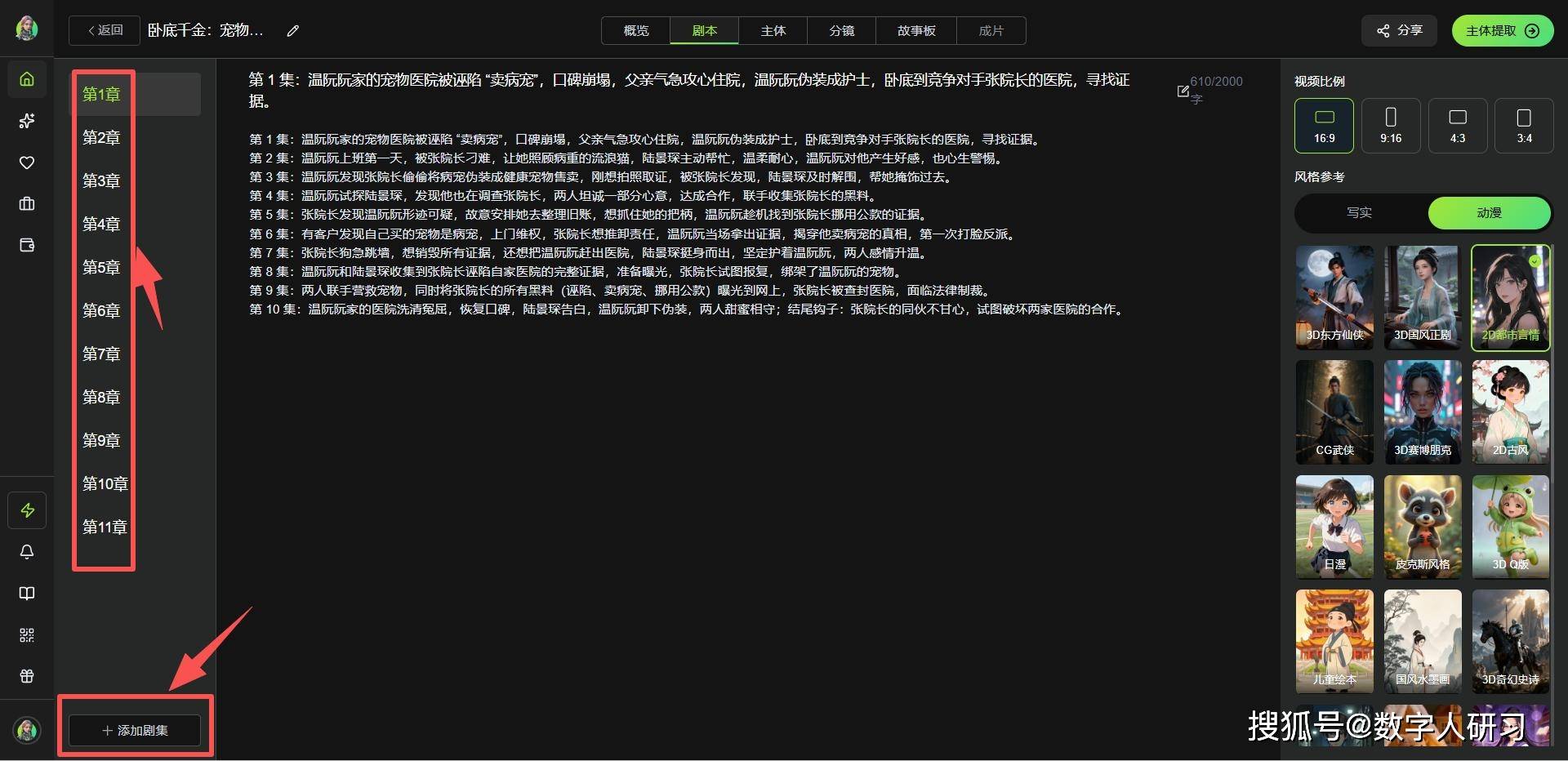
Task: Click the lightning bolt icon in sidebar
Action: pos(27,510)
